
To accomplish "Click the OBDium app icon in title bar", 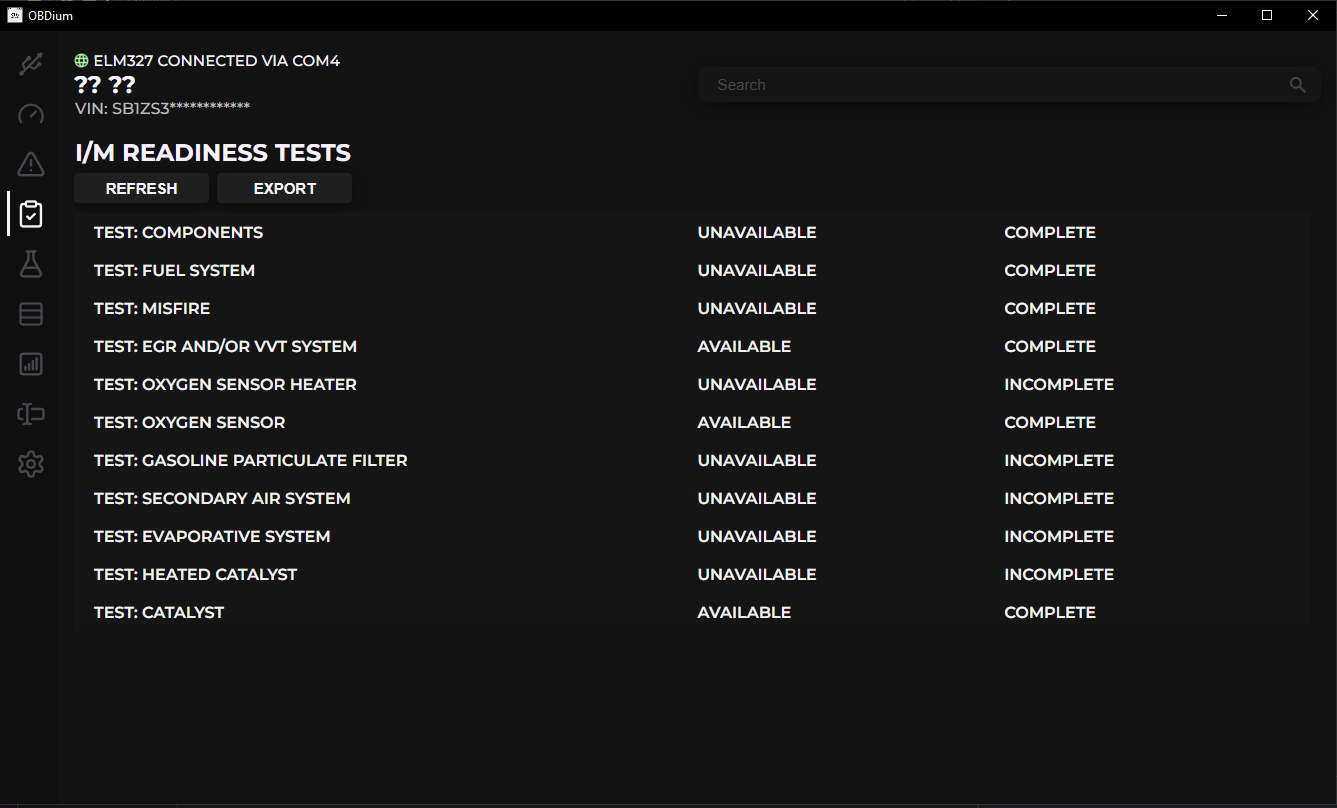I will 15,15.
